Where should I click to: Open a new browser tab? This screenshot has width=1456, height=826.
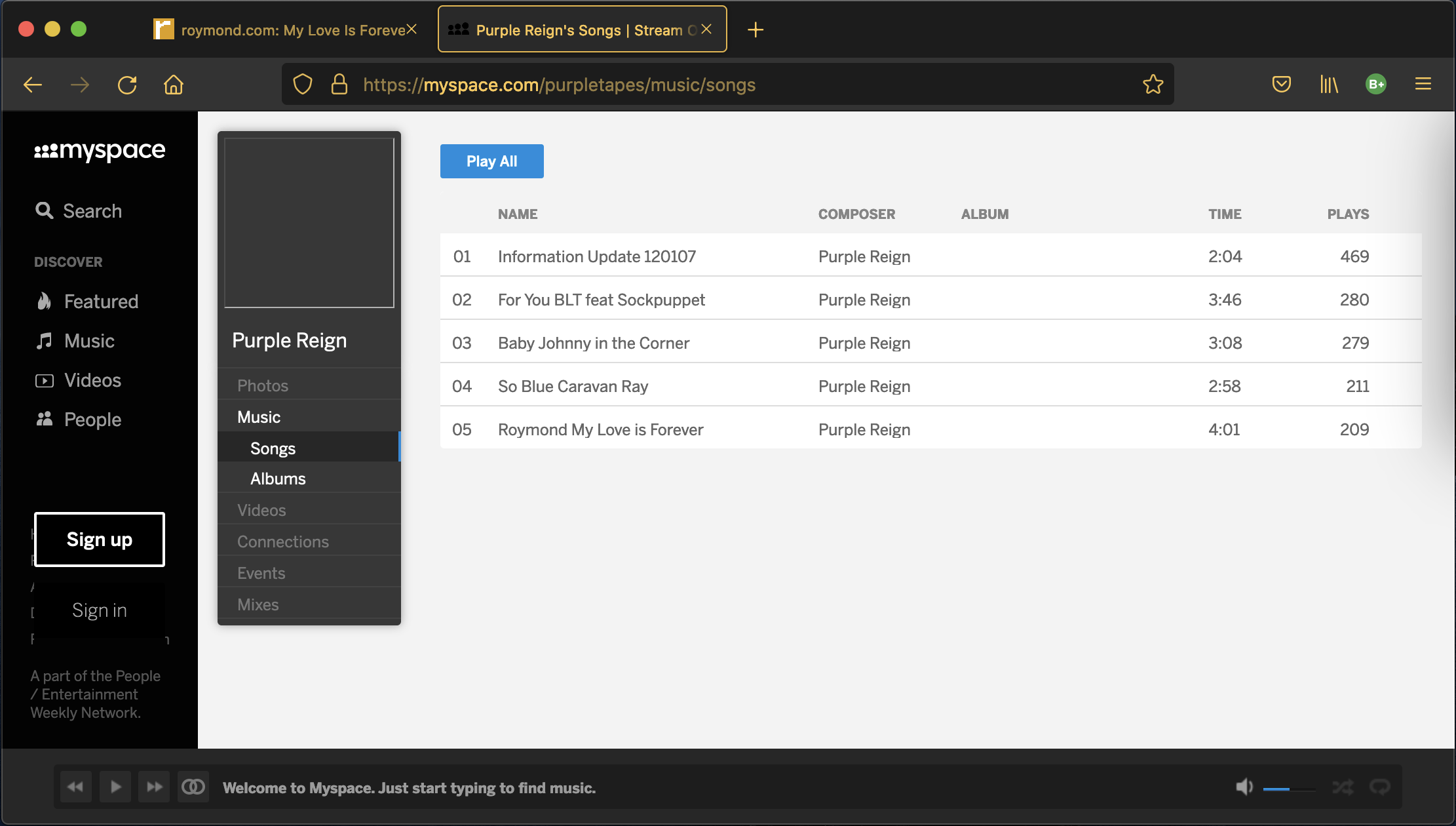tap(756, 29)
